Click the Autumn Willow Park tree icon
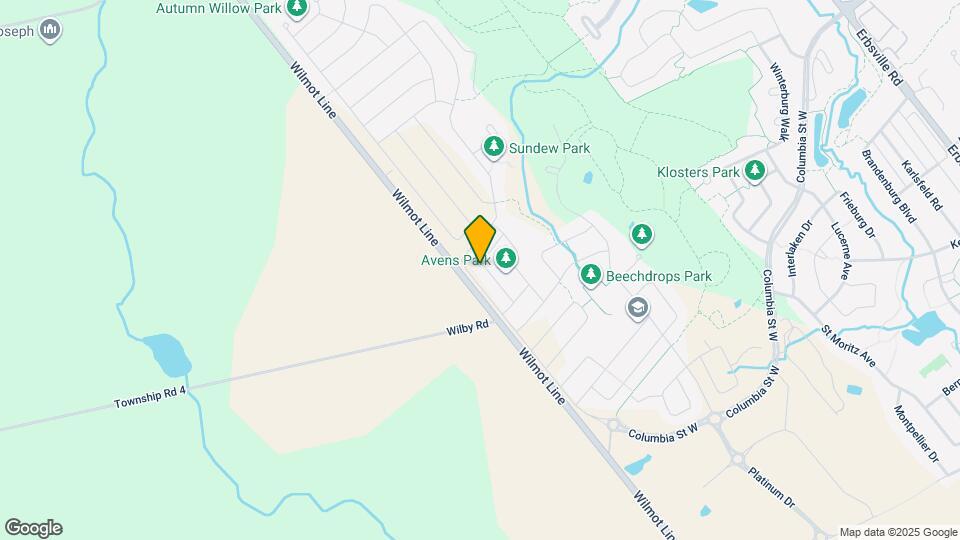The image size is (960, 540). coord(297,8)
